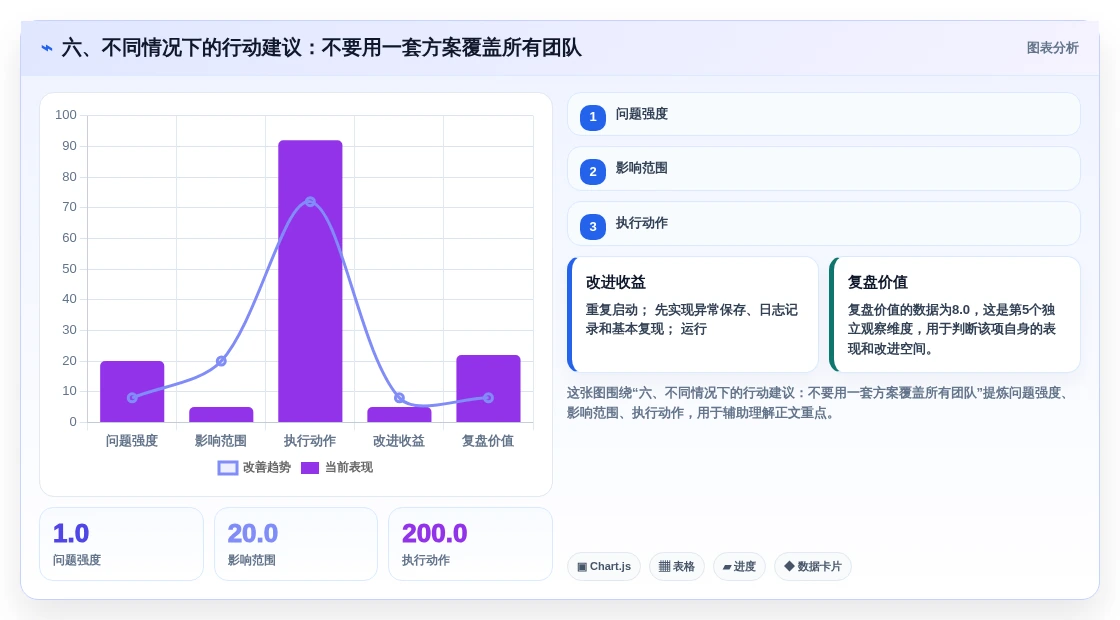Open the 影响范围 list item
The height and width of the screenshot is (620, 1120).
(824, 169)
